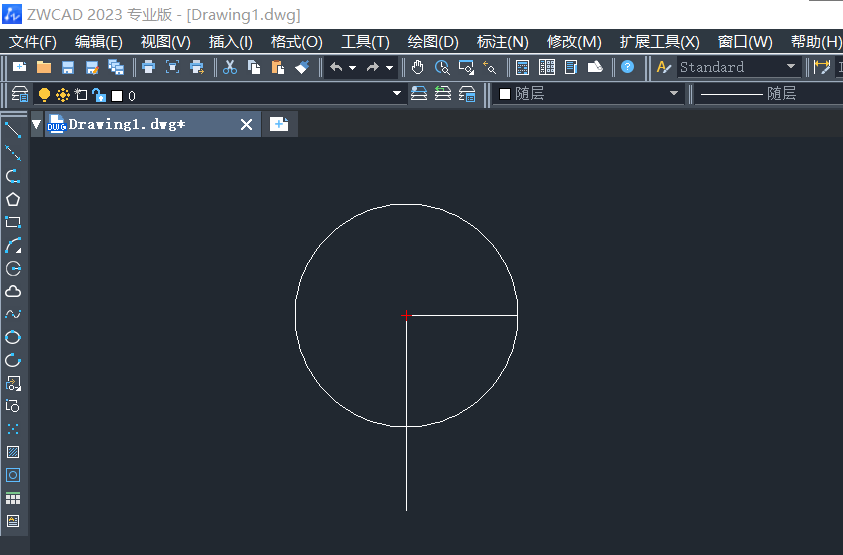Open the Dimension style icon
This screenshot has height=555, width=843.
[822, 67]
